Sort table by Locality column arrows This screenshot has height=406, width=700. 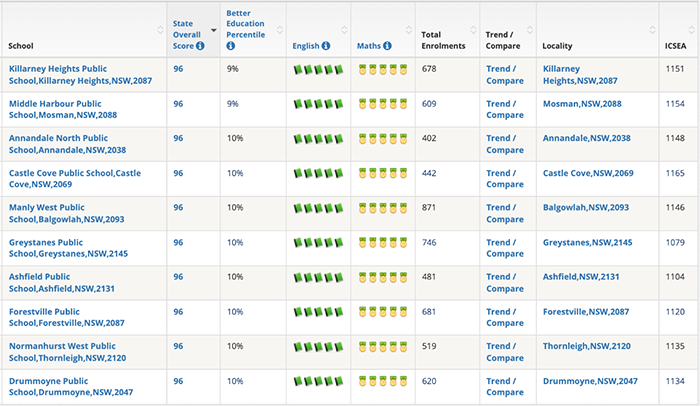pos(652,30)
